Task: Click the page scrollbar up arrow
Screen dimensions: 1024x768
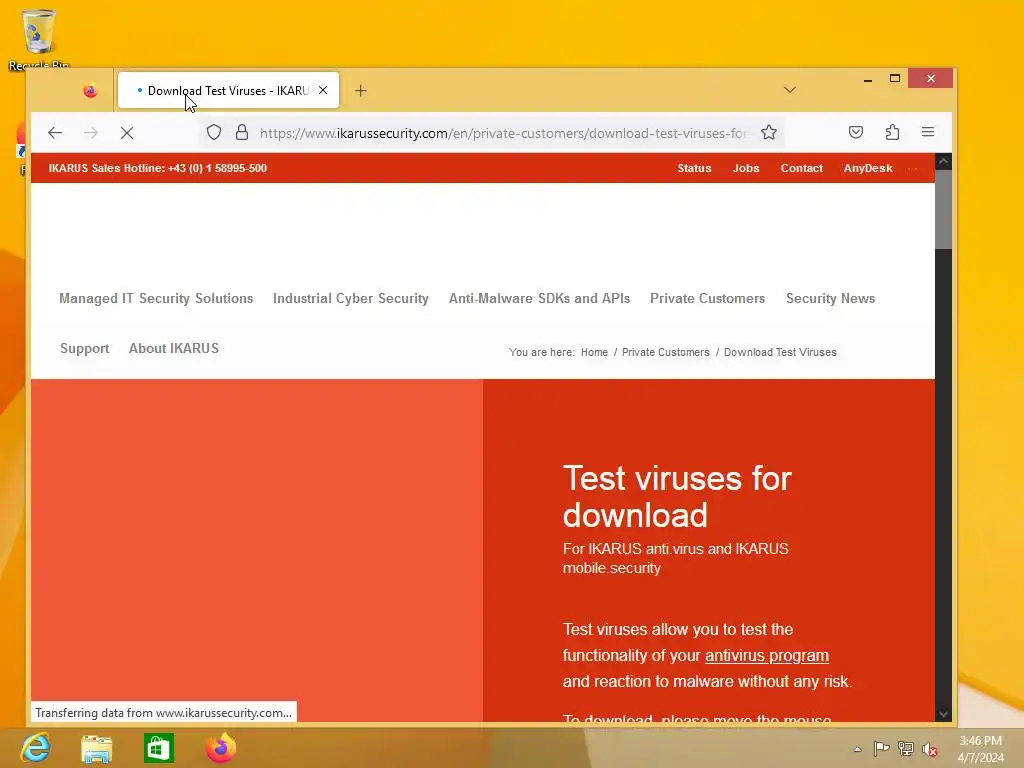Action: point(943,161)
